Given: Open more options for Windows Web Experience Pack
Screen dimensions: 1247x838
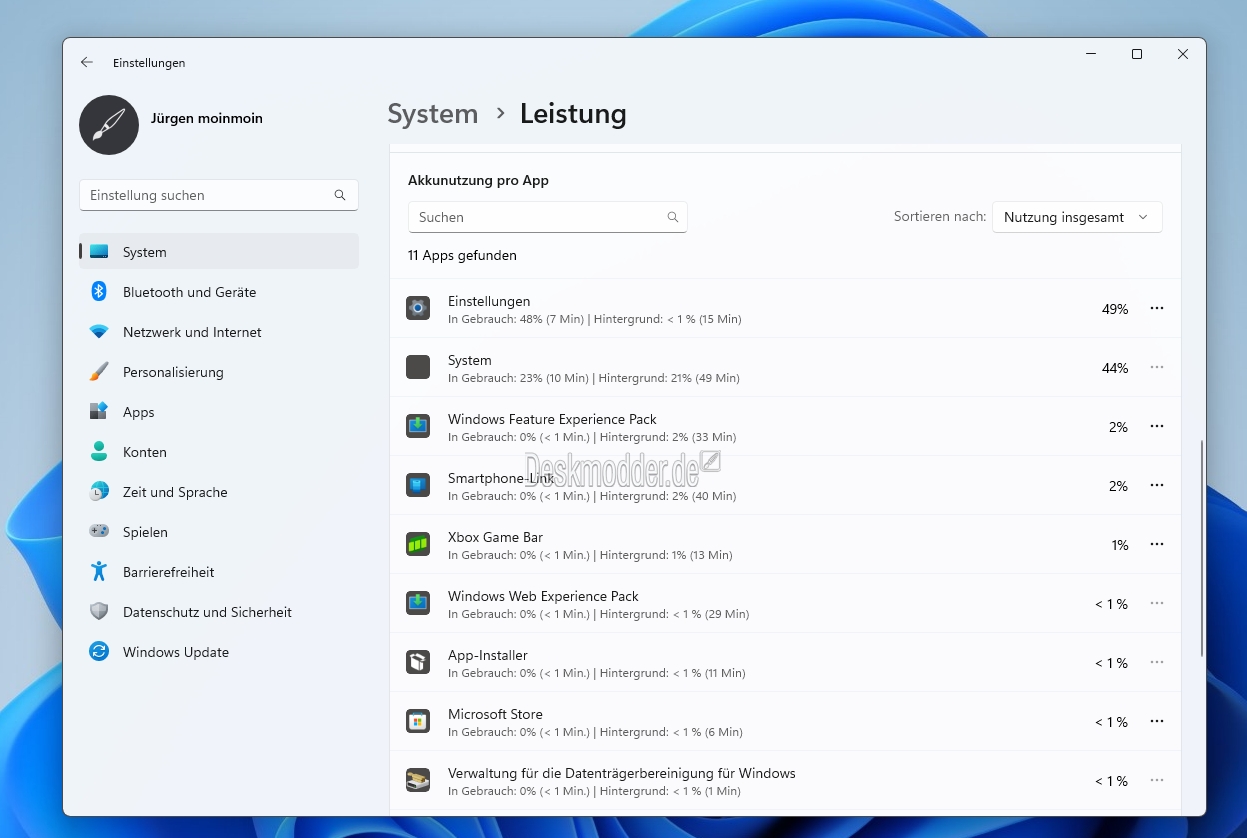Looking at the screenshot, I should tap(1157, 603).
